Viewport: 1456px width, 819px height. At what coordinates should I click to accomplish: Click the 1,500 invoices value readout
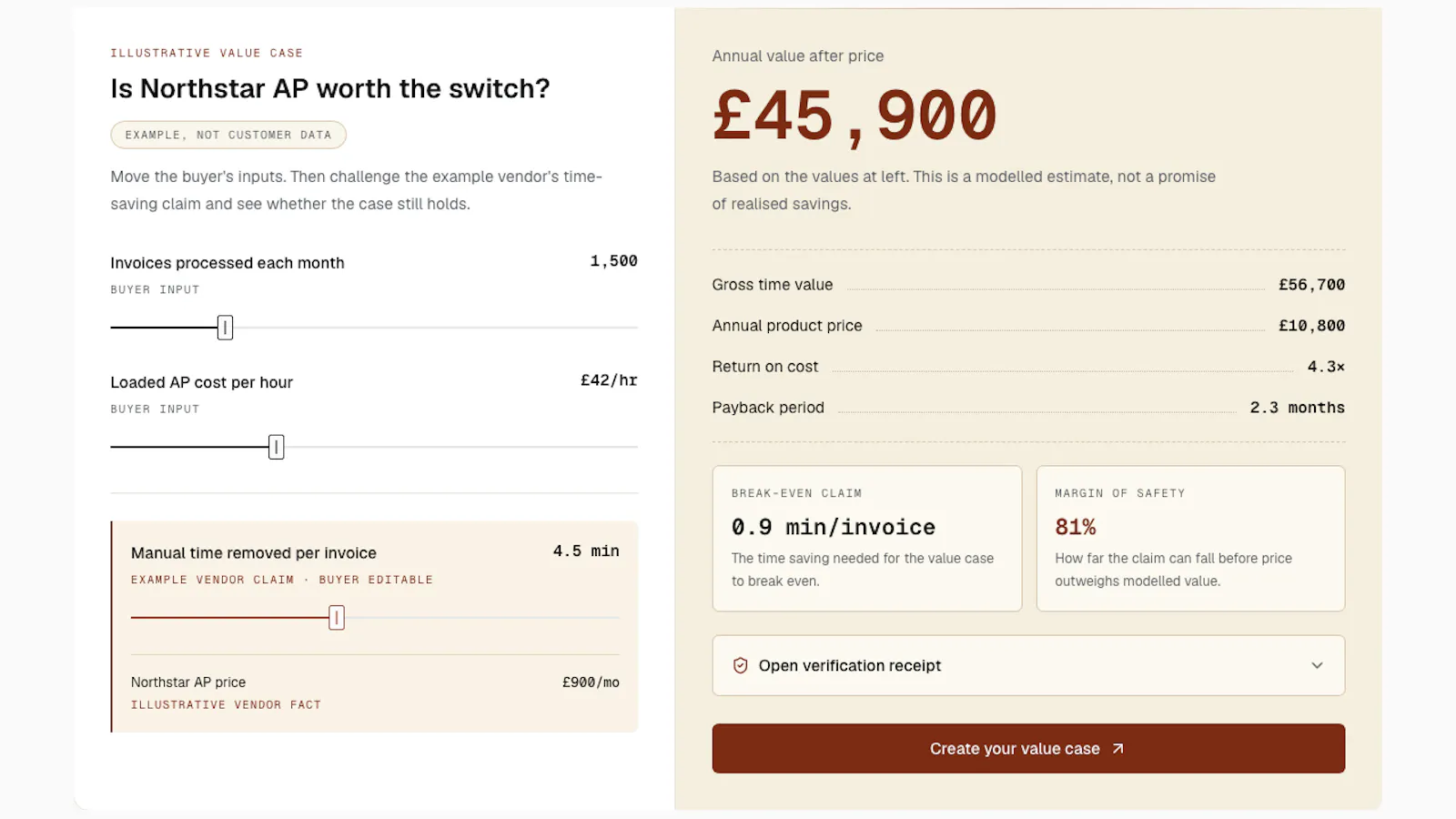point(613,261)
